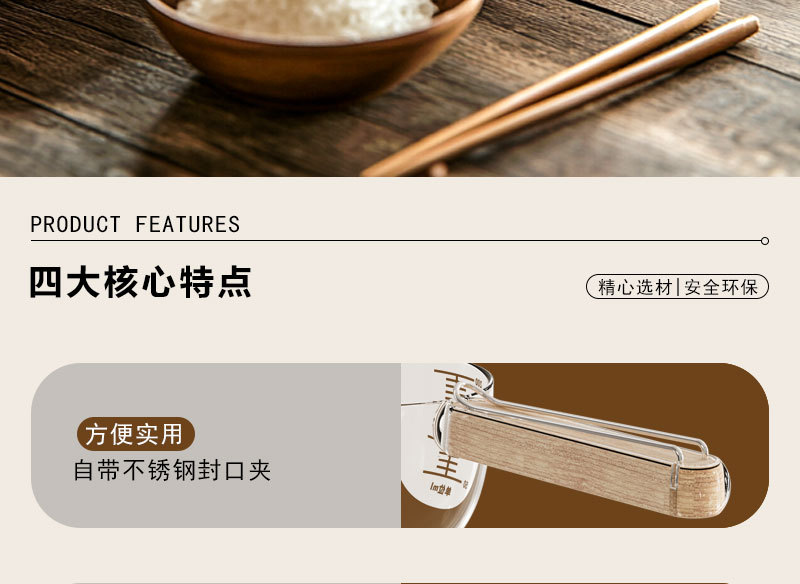
Task: Click the gray left panel of feature card
Action: [216, 445]
